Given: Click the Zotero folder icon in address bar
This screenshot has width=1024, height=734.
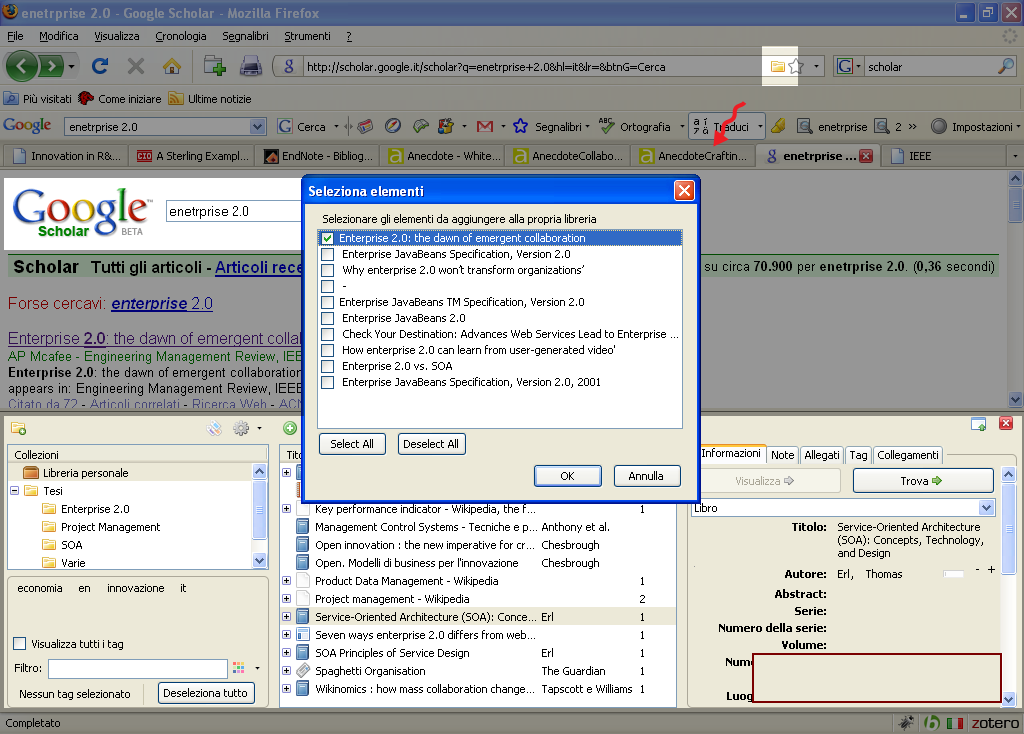Looking at the screenshot, I should pyautogui.click(x=777, y=66).
